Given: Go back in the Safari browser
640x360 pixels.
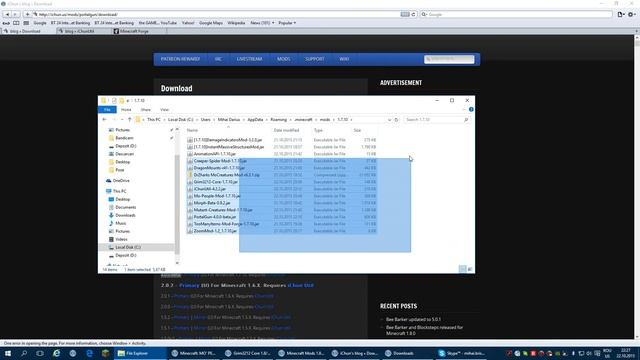Looking at the screenshot, I should click(x=7, y=14).
